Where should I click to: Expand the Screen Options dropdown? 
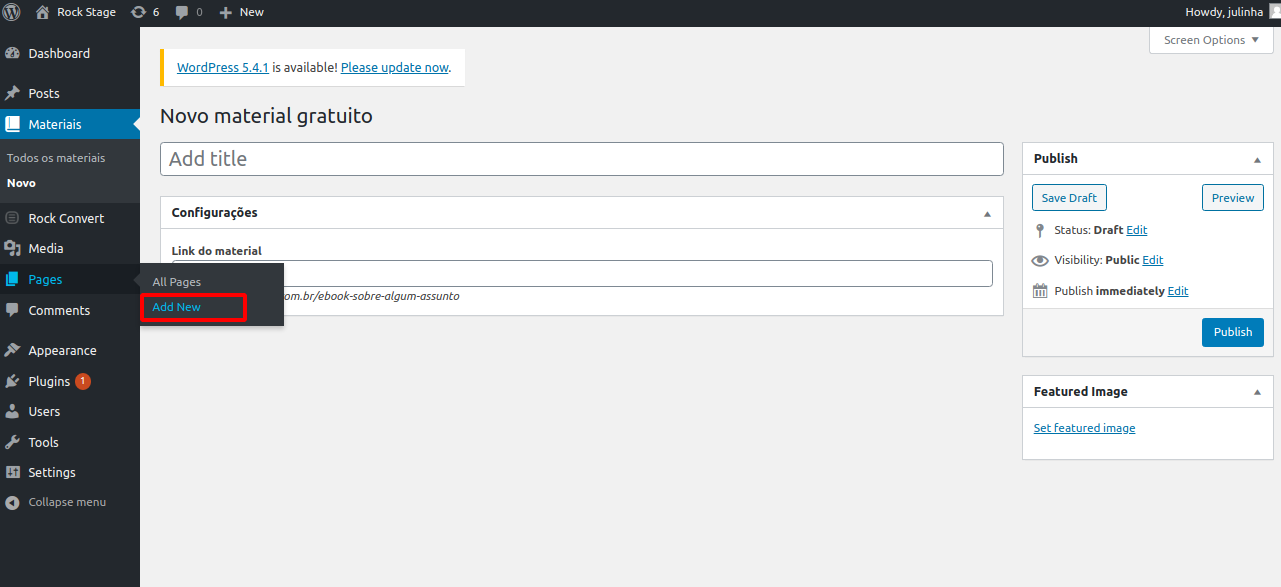tap(1211, 40)
